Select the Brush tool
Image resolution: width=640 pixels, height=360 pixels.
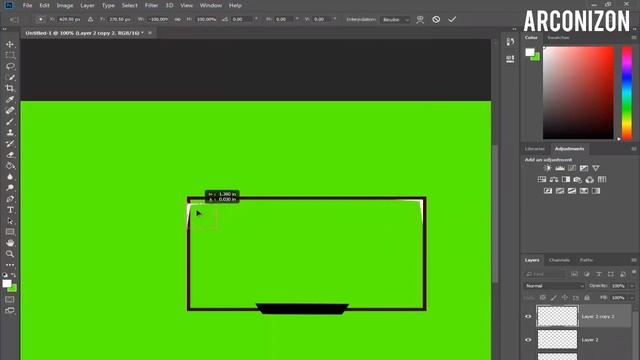tap(10, 121)
